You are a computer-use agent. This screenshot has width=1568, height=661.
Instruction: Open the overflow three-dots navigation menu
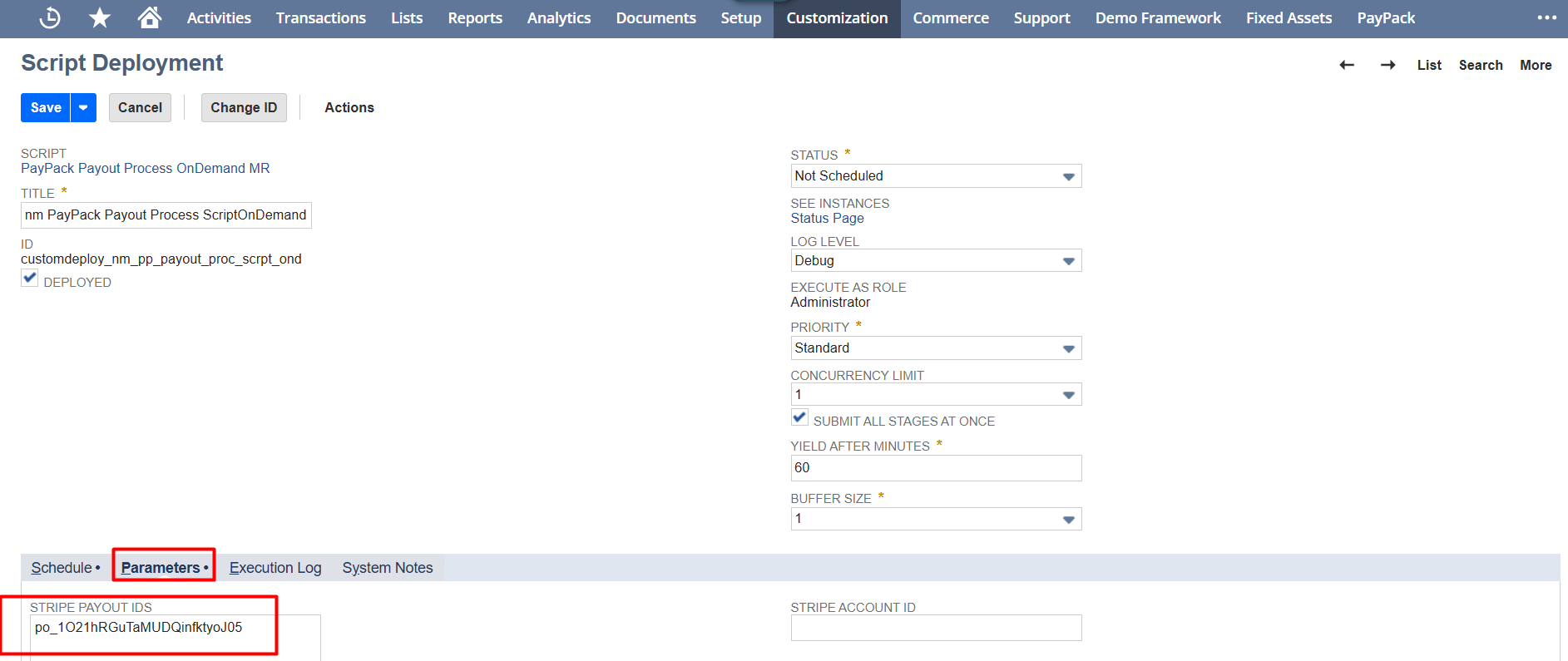[x=1546, y=17]
